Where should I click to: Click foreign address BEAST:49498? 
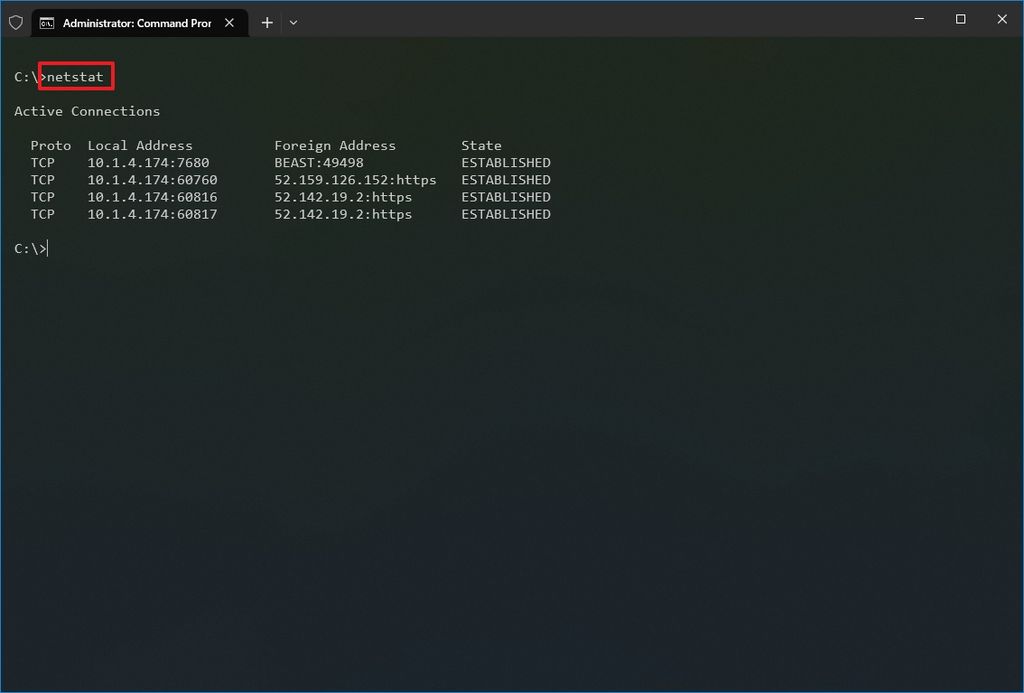[x=319, y=163]
